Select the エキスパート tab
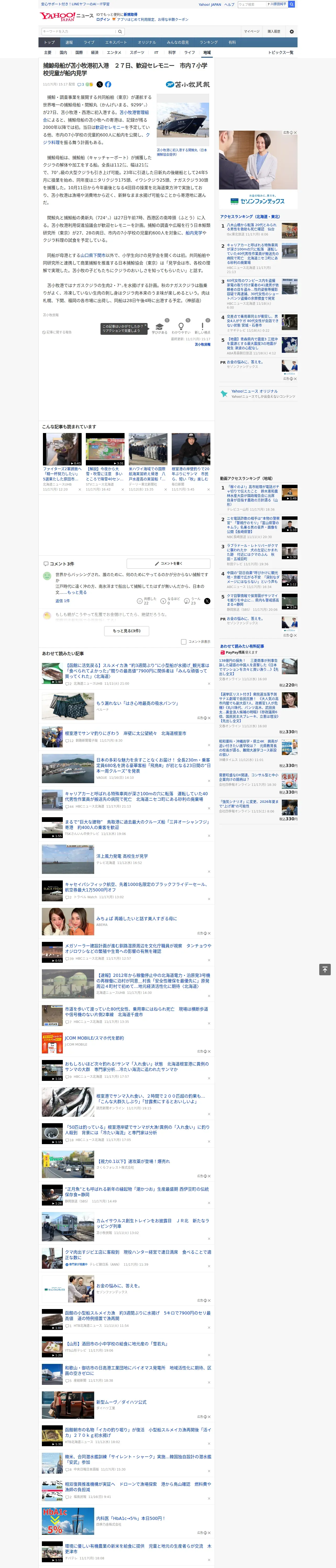This screenshot has width=336, height=1568. (116, 43)
